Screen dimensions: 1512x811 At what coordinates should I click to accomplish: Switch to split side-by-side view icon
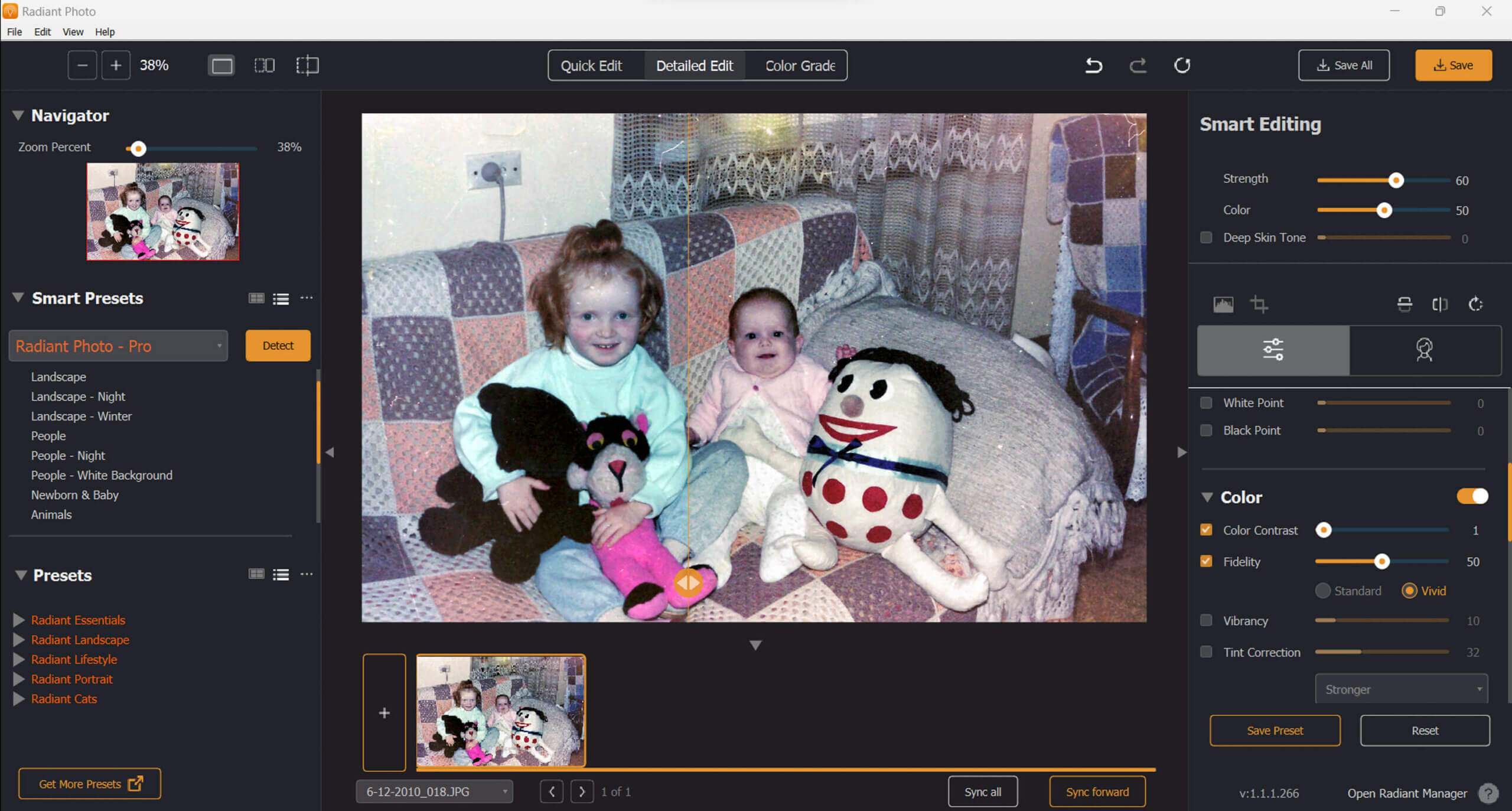tap(264, 65)
